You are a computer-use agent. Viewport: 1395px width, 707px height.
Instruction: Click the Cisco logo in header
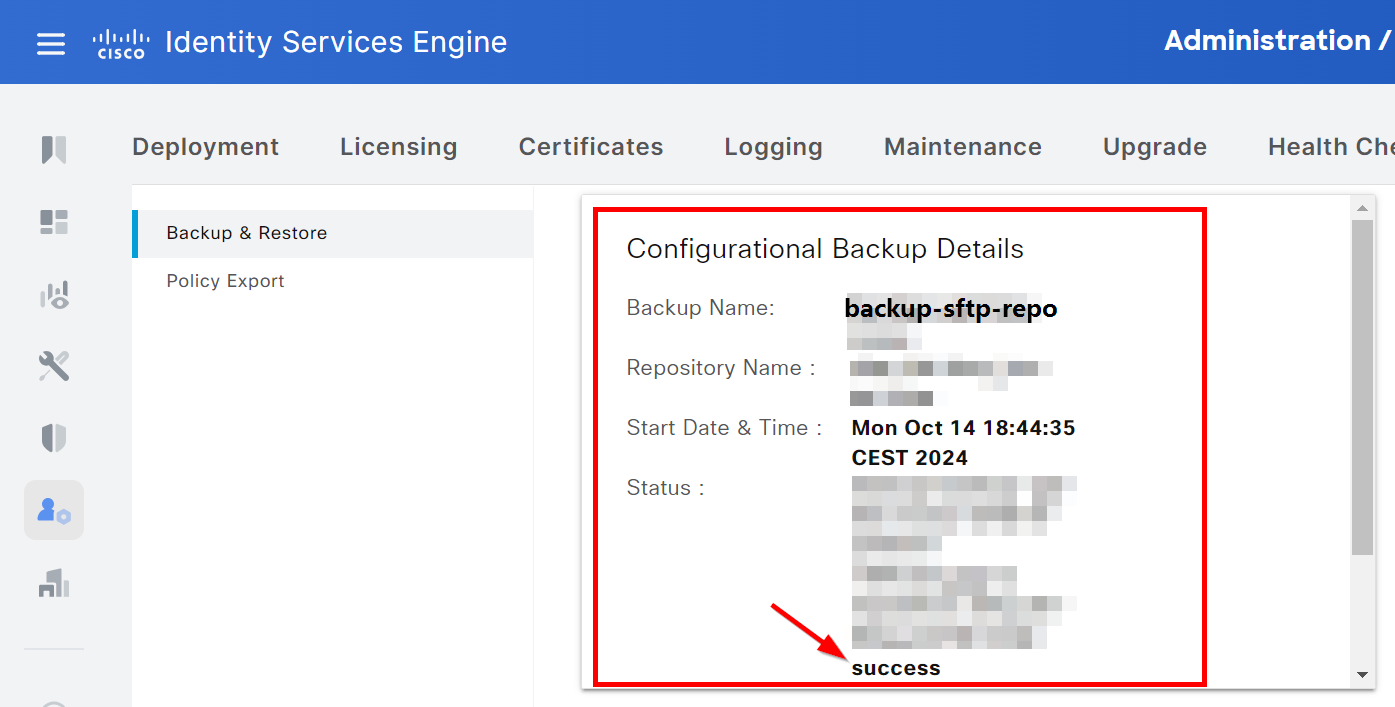coord(120,43)
